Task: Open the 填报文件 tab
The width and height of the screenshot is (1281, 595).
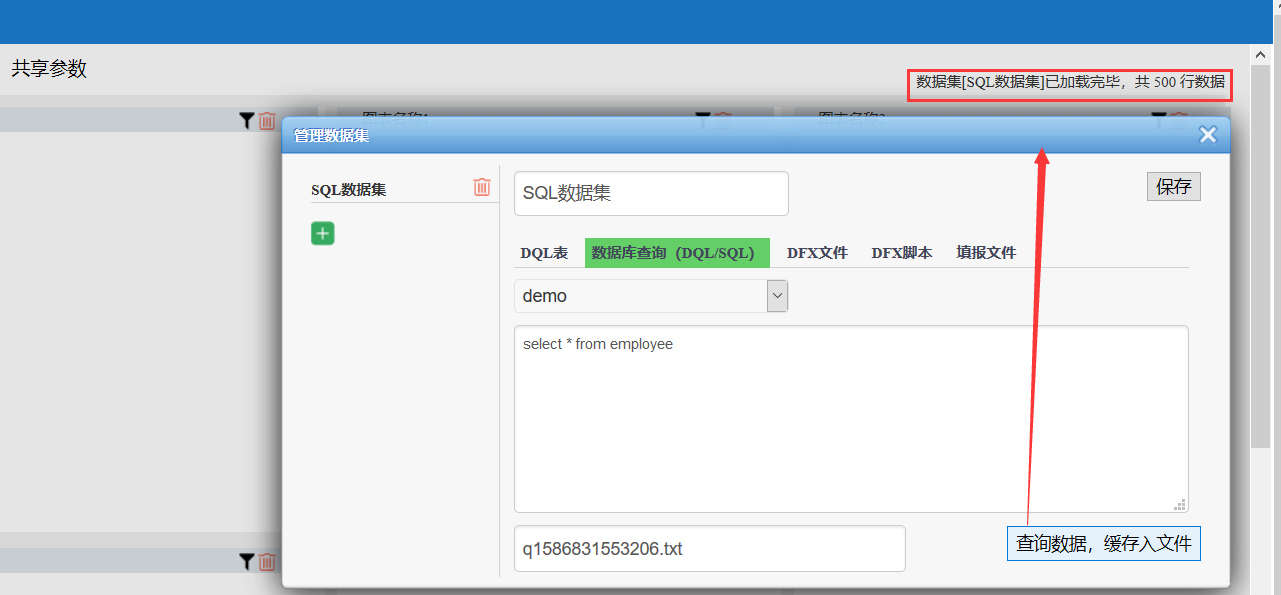Action: [986, 253]
